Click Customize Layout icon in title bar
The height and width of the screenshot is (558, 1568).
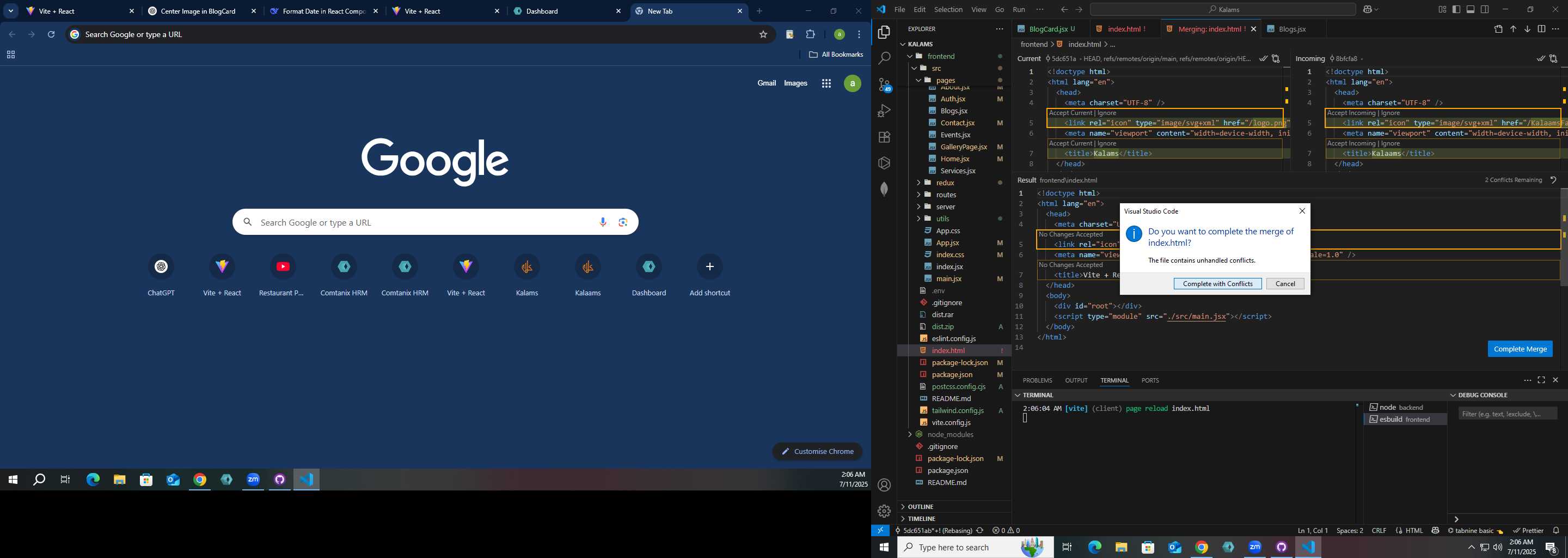(x=1442, y=9)
